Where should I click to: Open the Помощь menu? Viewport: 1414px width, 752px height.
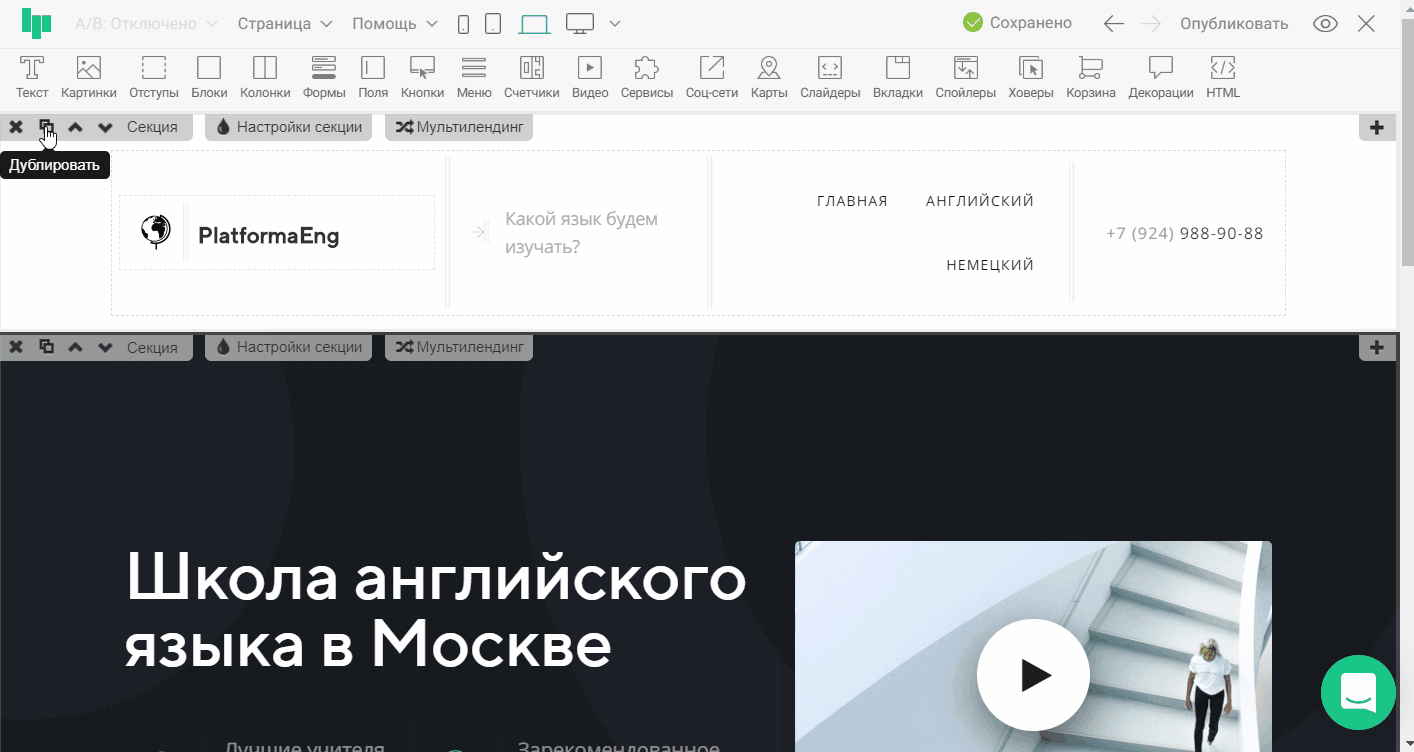(395, 24)
